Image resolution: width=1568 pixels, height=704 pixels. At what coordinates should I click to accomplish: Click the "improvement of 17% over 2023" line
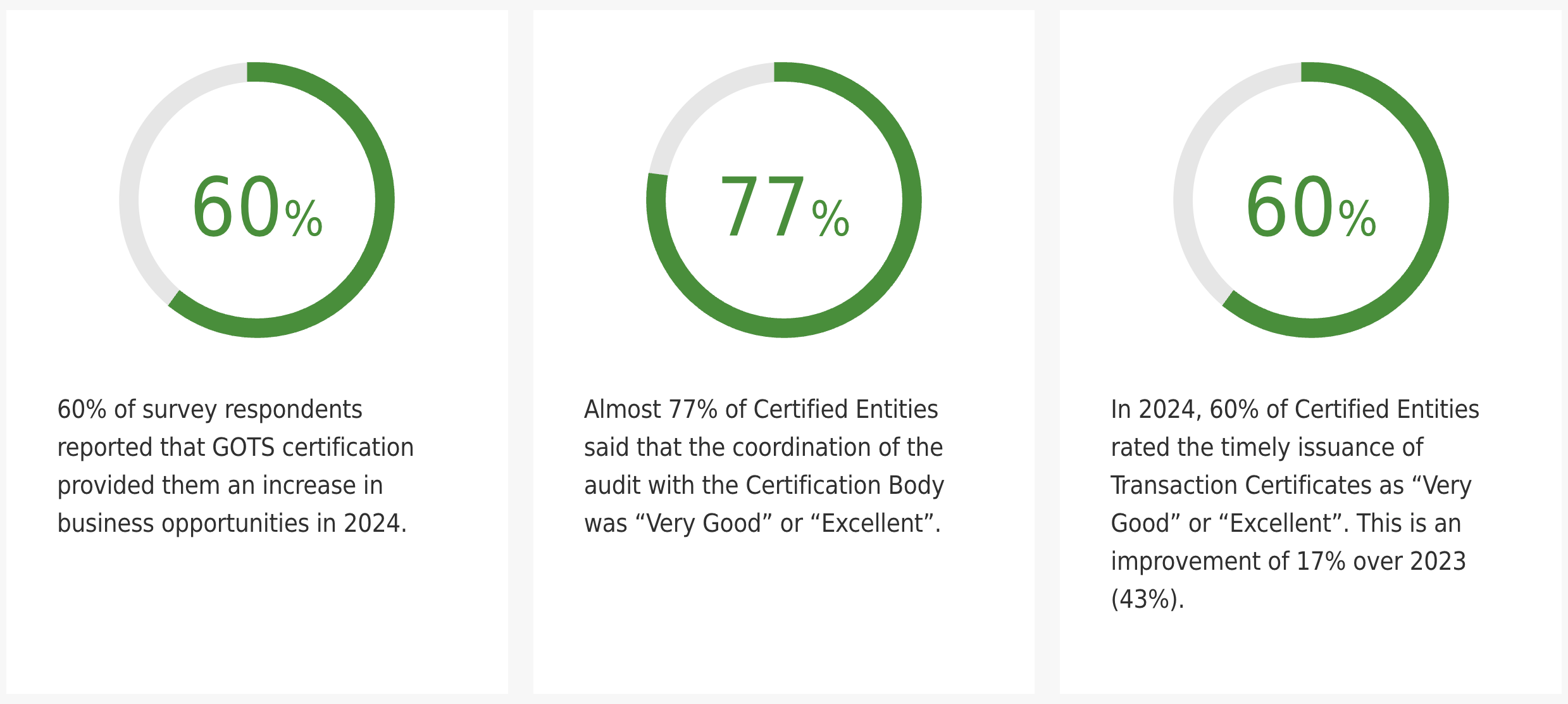point(1288,562)
